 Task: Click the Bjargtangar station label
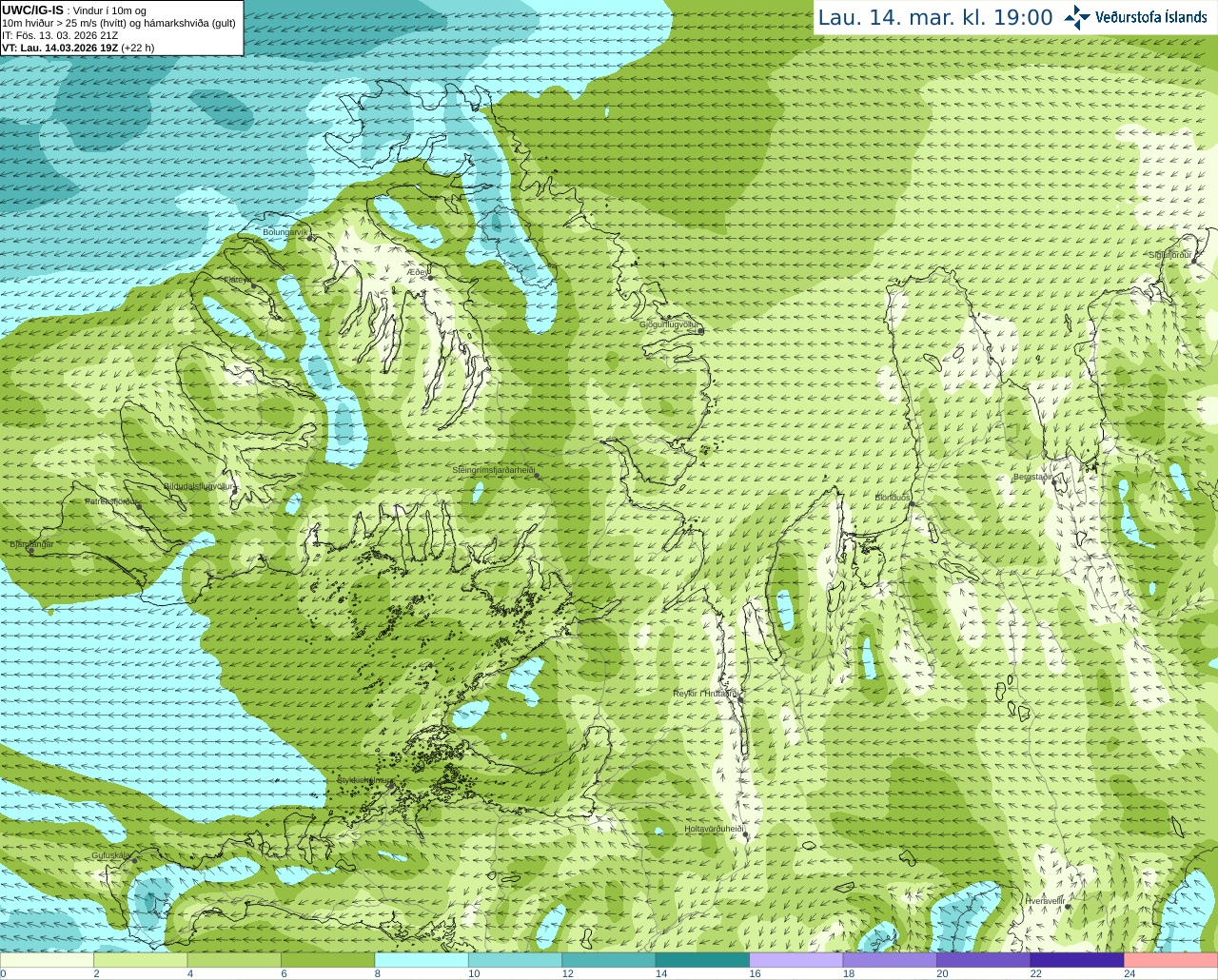click(x=31, y=544)
